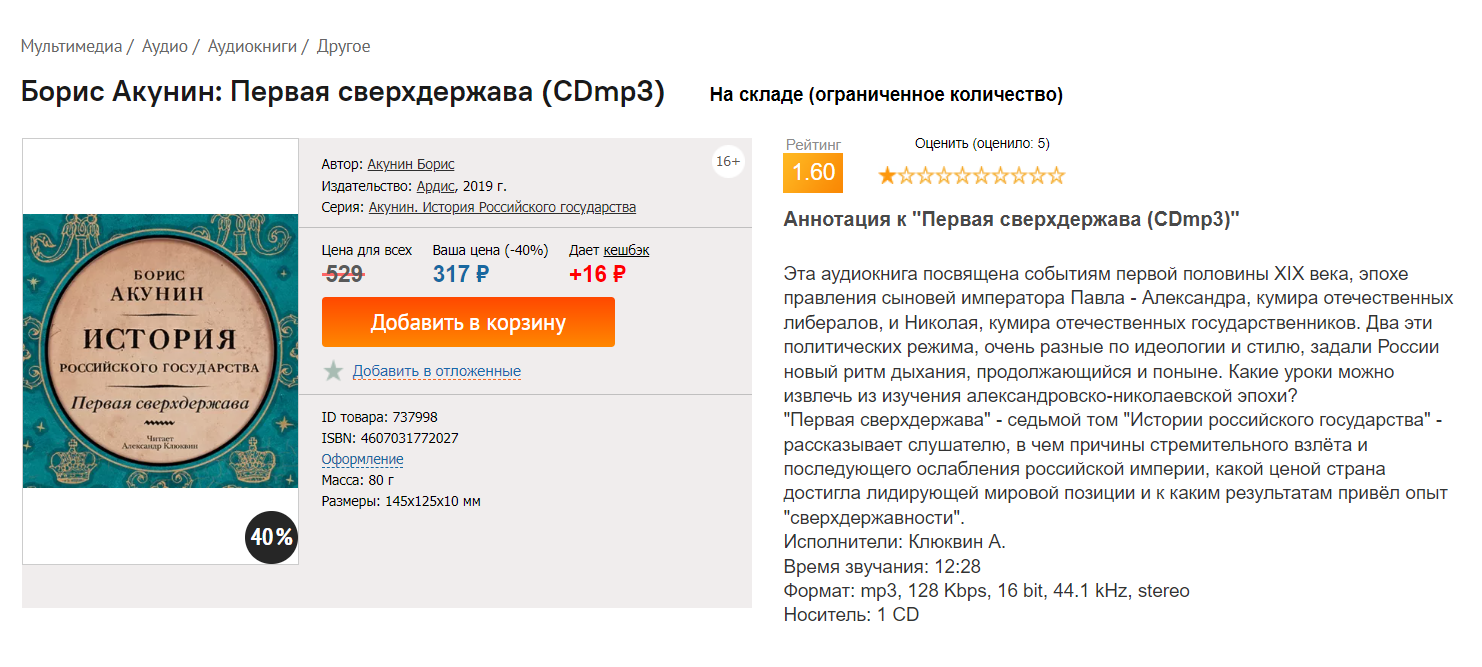
Task: Rate the audiobook with the fifth star
Action: click(x=962, y=177)
